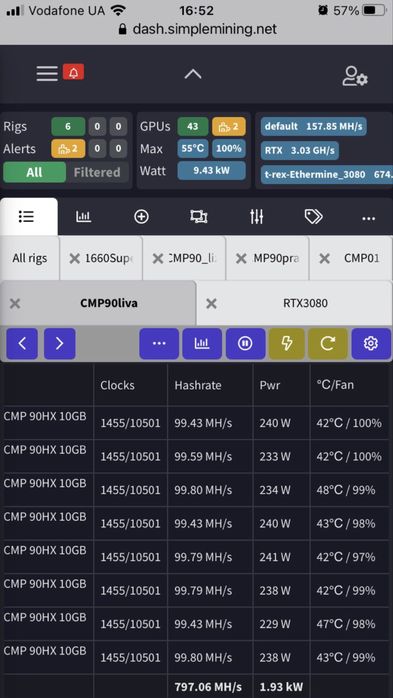Select the green GPUs count 43 badge
This screenshot has height=698, width=393.
point(193,126)
